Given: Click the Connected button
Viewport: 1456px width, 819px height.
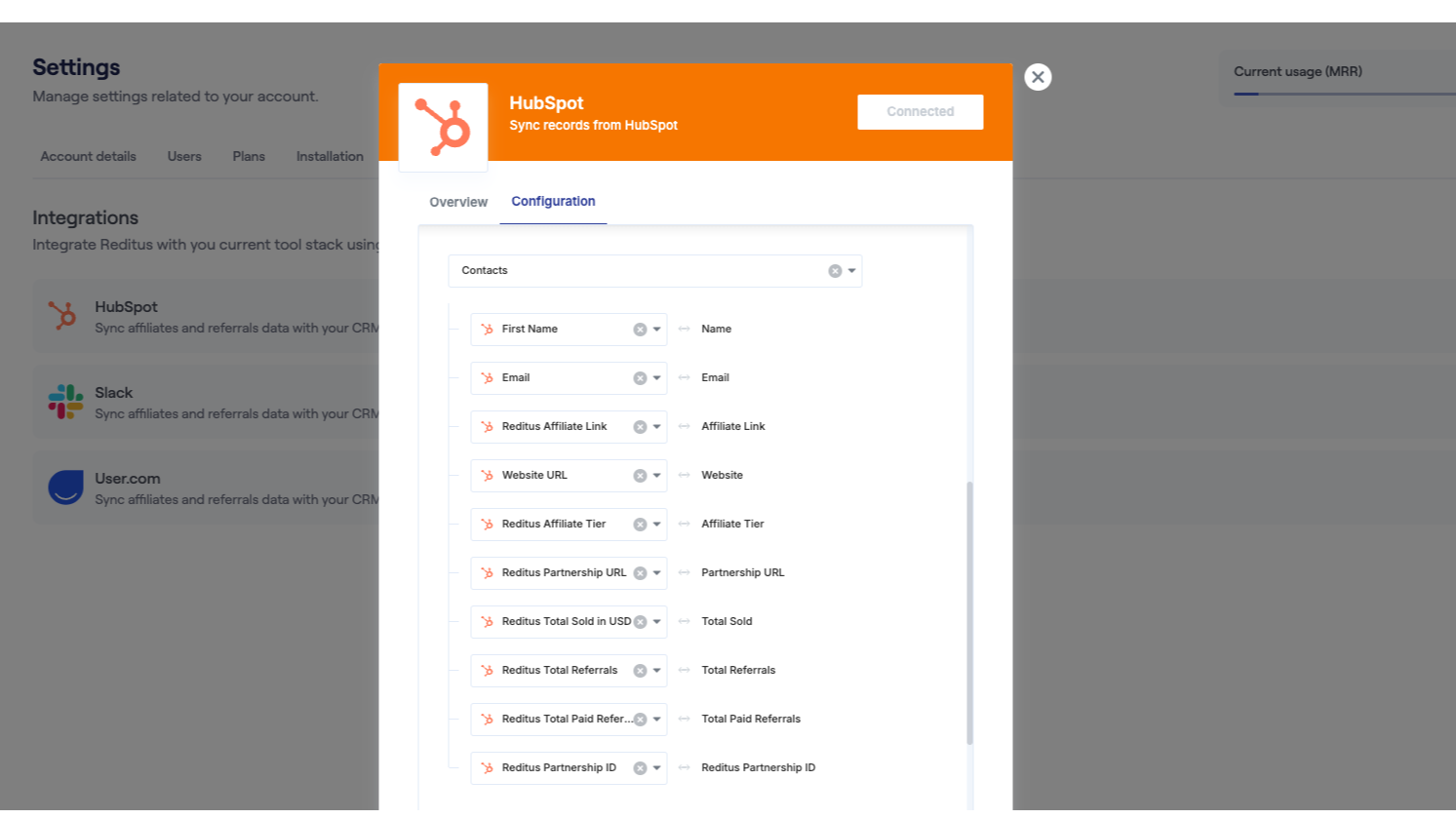Looking at the screenshot, I should 920,112.
